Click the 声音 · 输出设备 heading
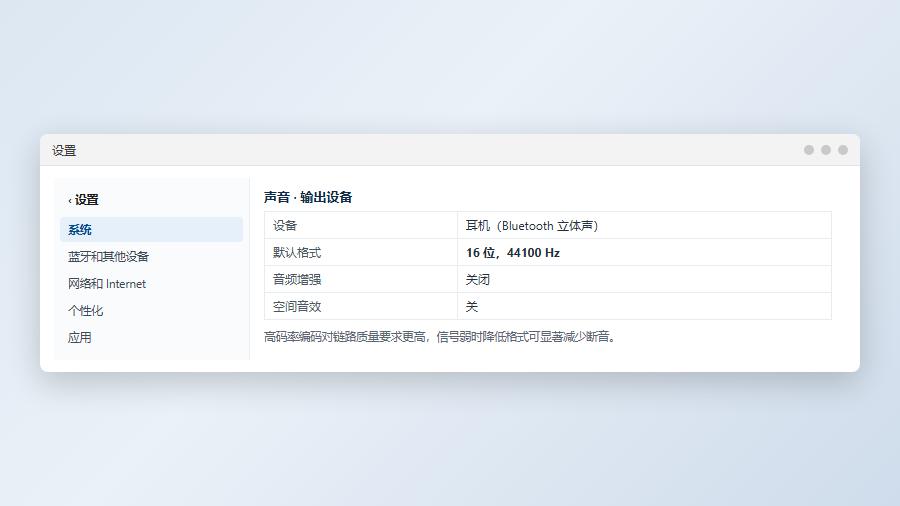 [308, 197]
